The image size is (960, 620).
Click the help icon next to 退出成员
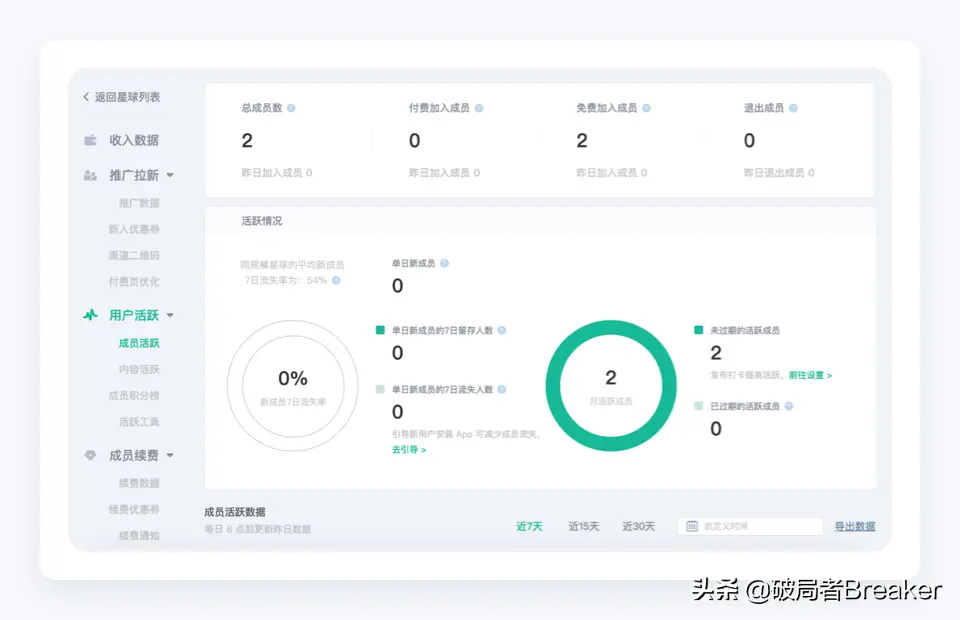(793, 107)
